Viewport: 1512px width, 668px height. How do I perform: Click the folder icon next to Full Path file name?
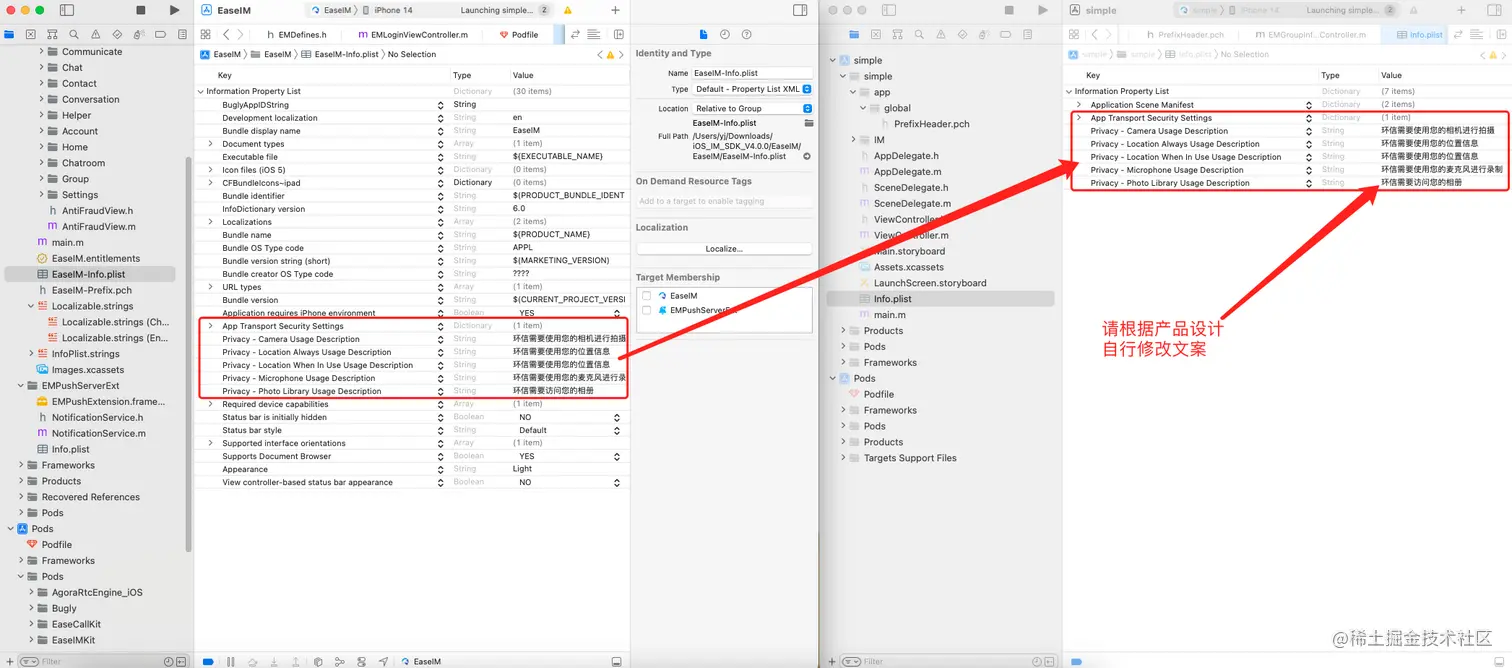pos(808,123)
